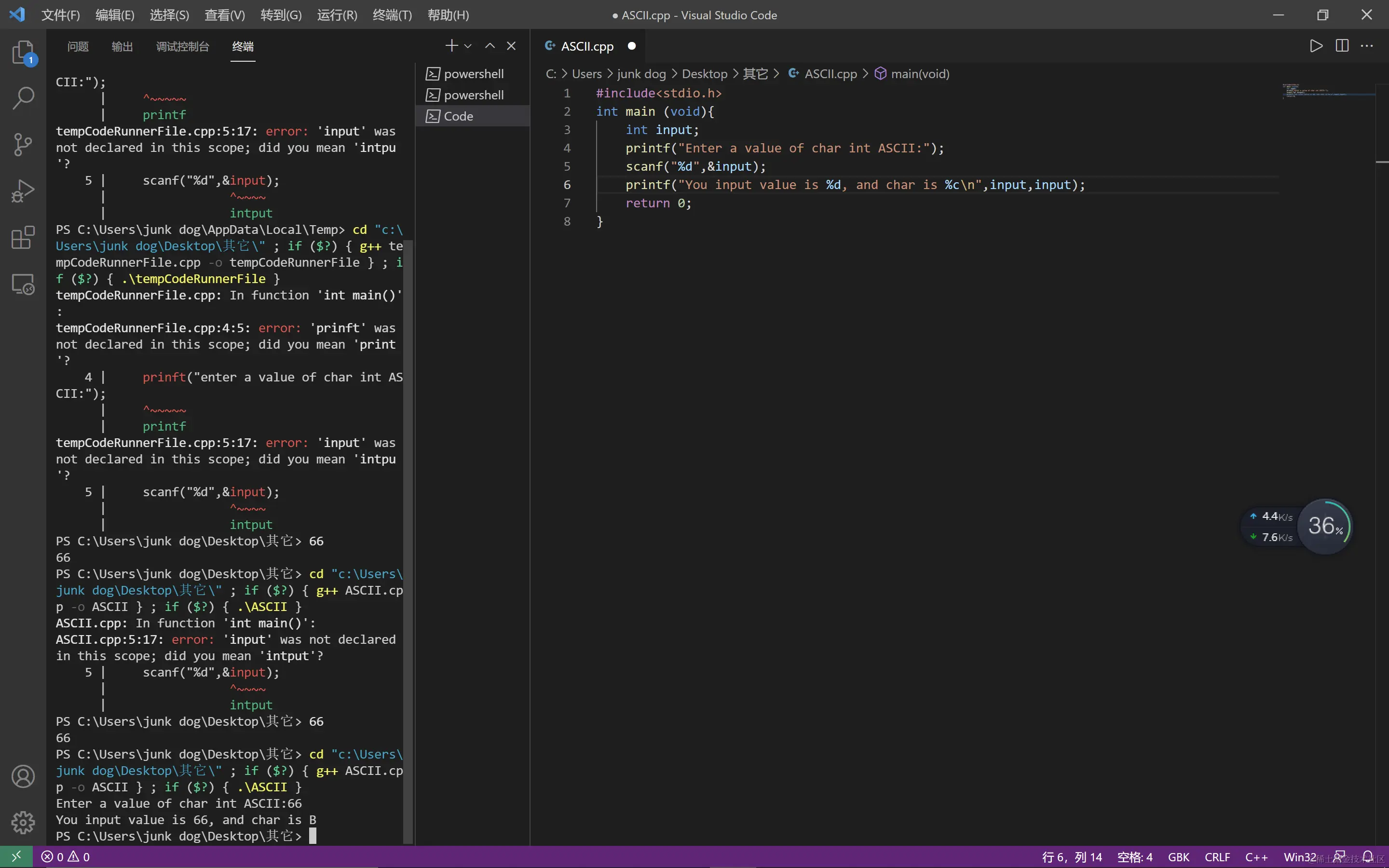Viewport: 1389px width, 868px height.
Task: Select the Code terminal in the list
Action: point(458,116)
